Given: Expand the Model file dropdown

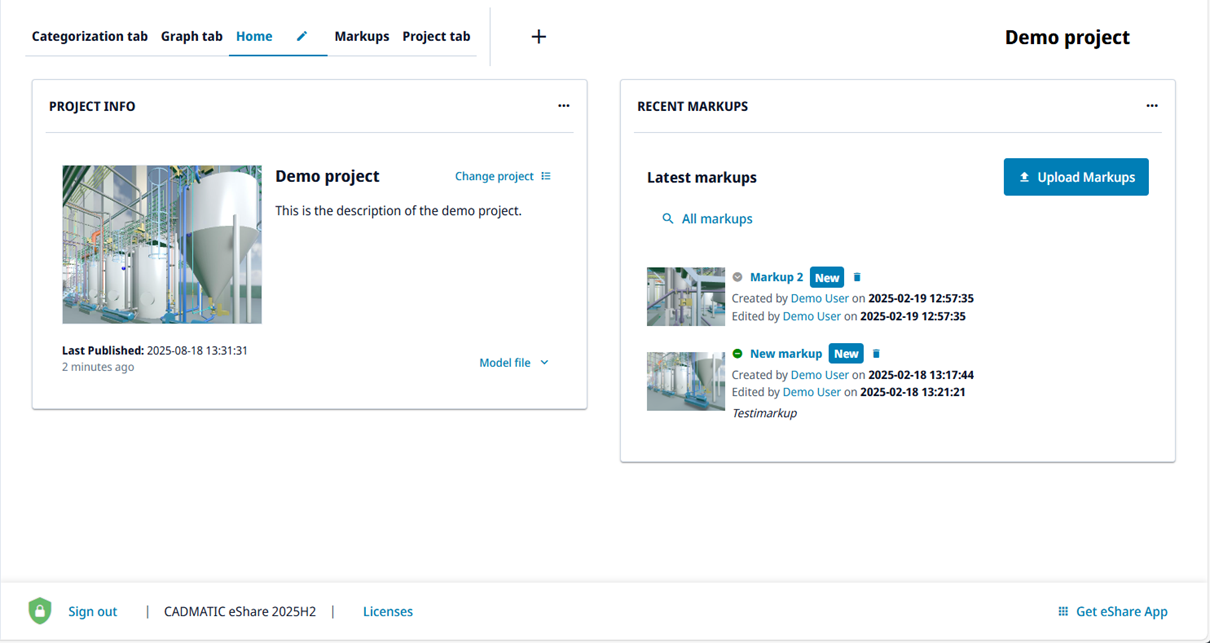Looking at the screenshot, I should click(514, 363).
